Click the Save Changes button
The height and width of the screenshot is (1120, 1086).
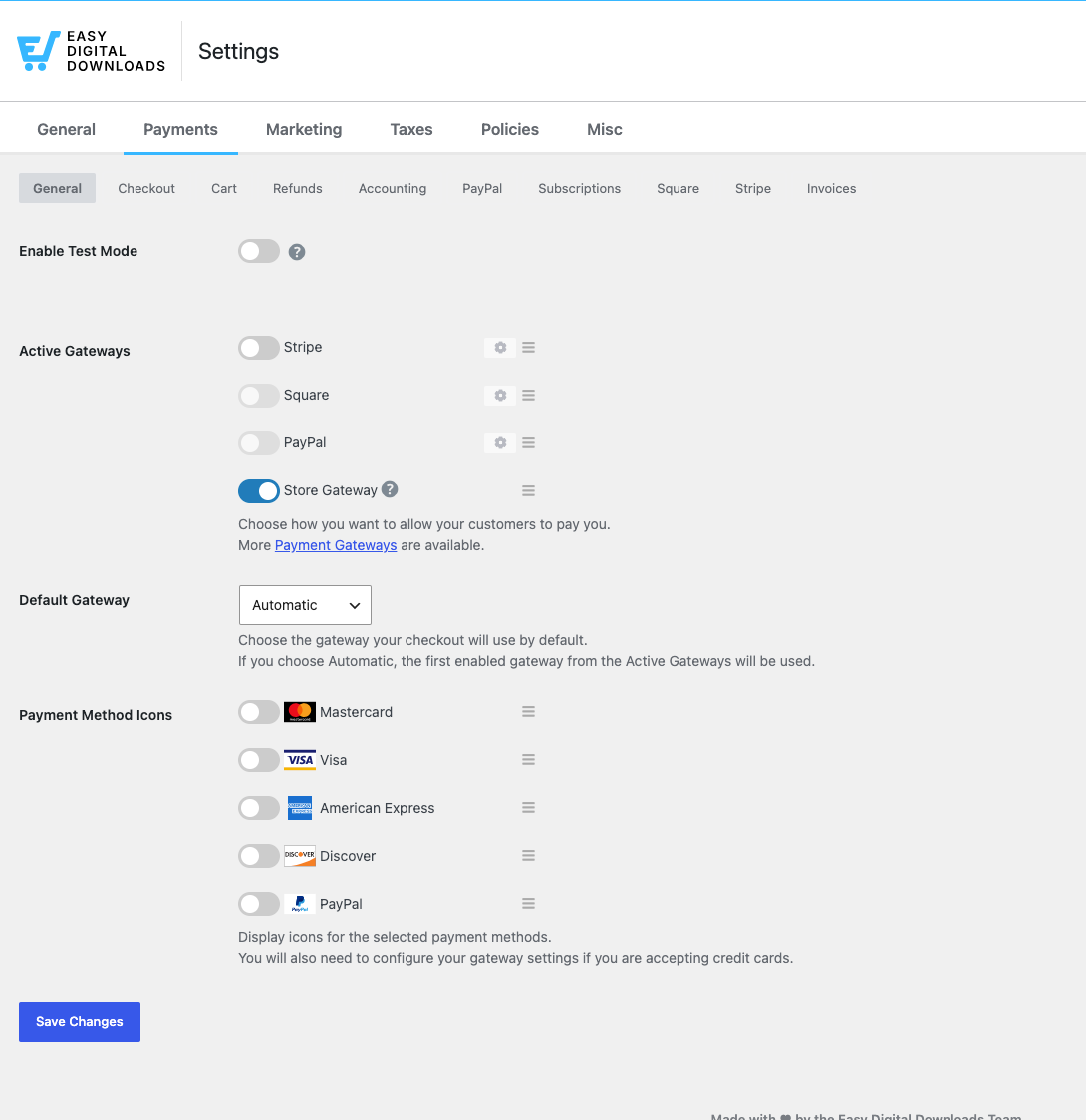coord(80,1022)
